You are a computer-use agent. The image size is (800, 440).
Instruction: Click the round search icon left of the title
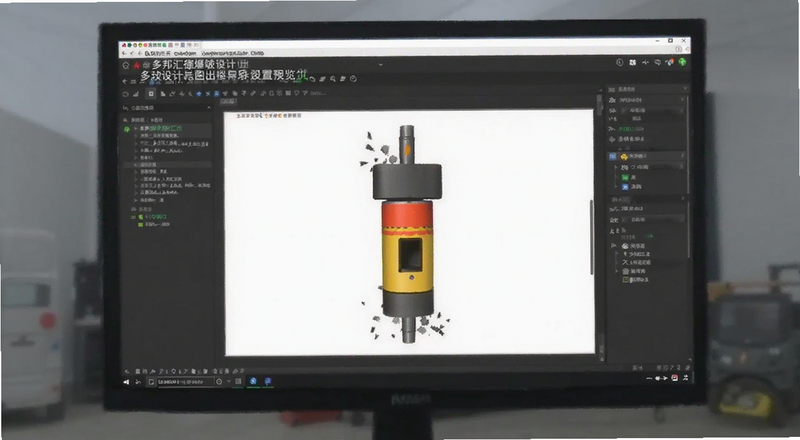point(126,65)
